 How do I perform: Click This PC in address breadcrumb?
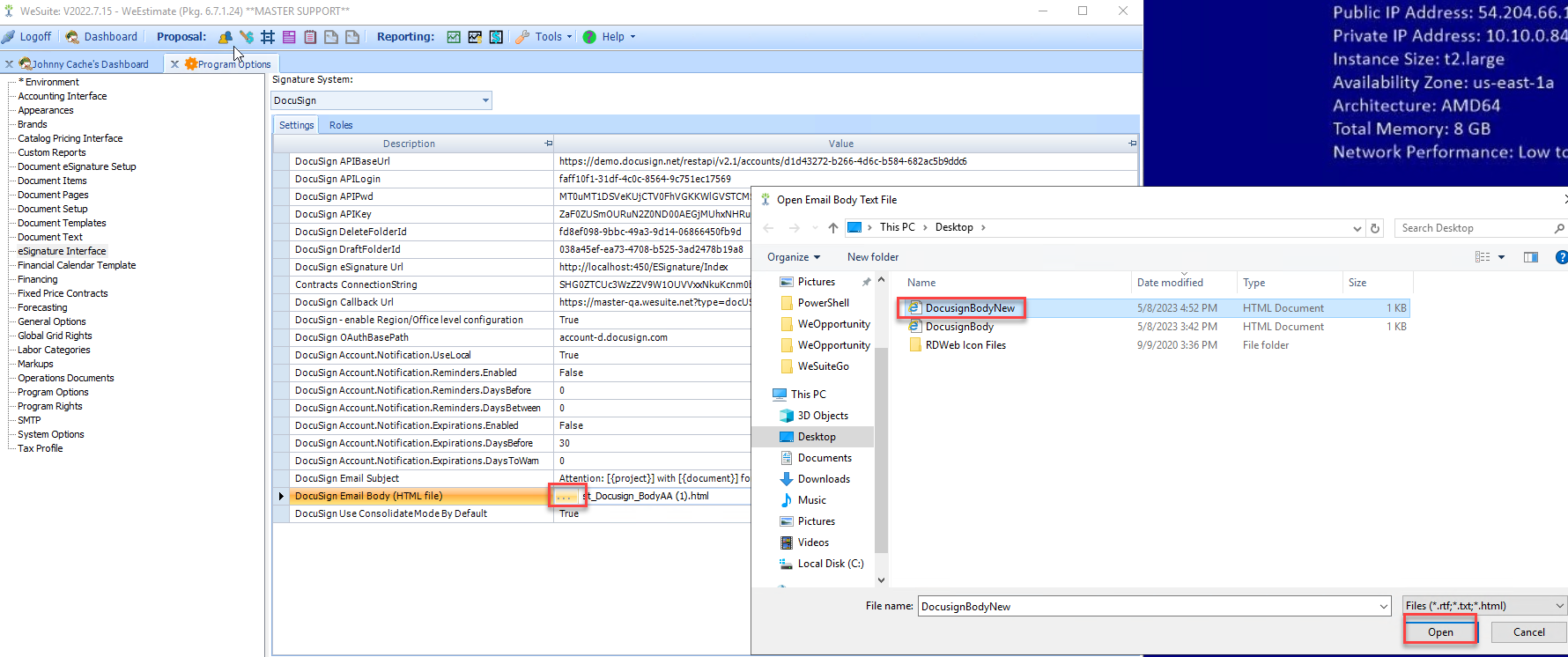pyautogui.click(x=898, y=227)
